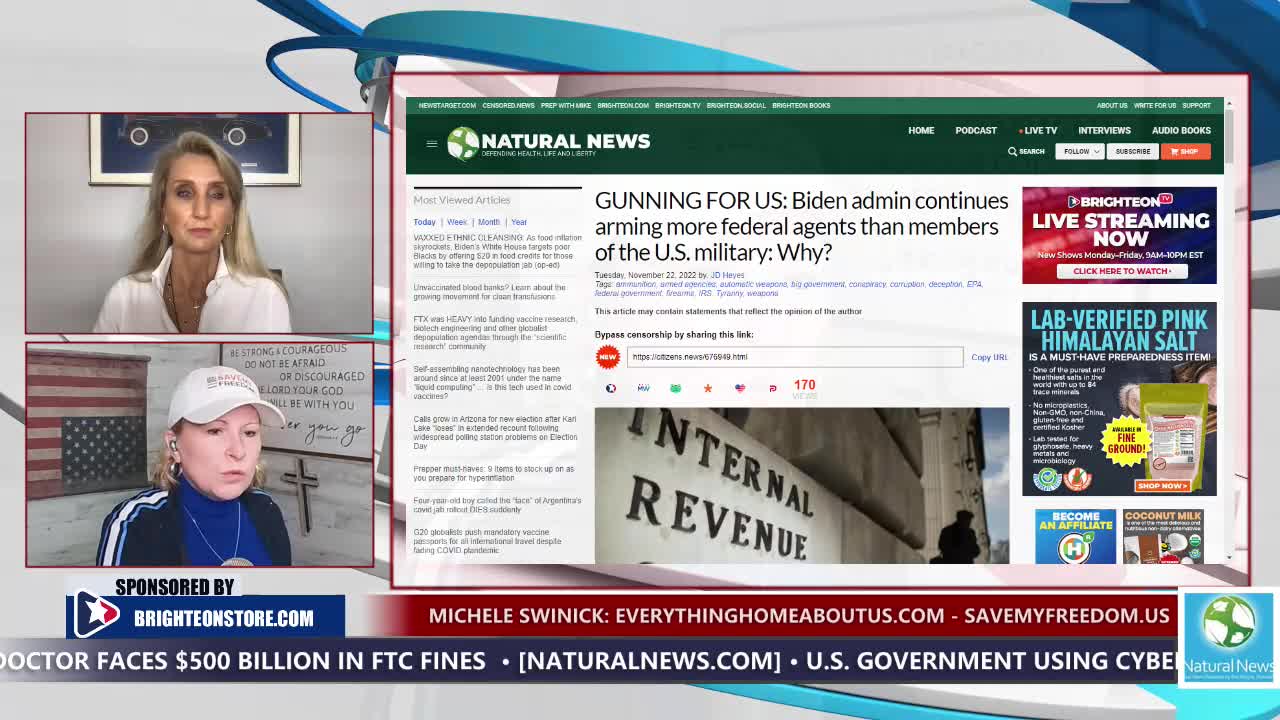The image size is (1280, 720).
Task: Open the BRIGHTEON.TV top link
Action: (x=678, y=105)
